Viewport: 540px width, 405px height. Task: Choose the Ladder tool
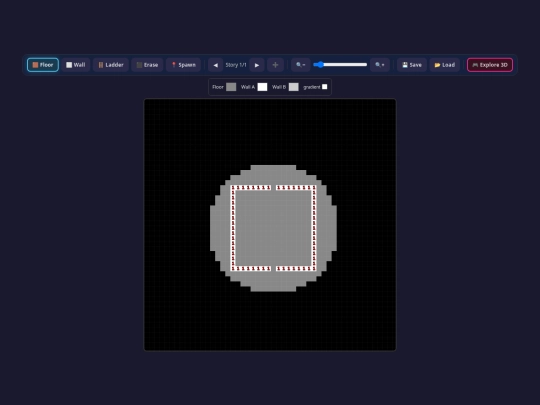(x=111, y=65)
